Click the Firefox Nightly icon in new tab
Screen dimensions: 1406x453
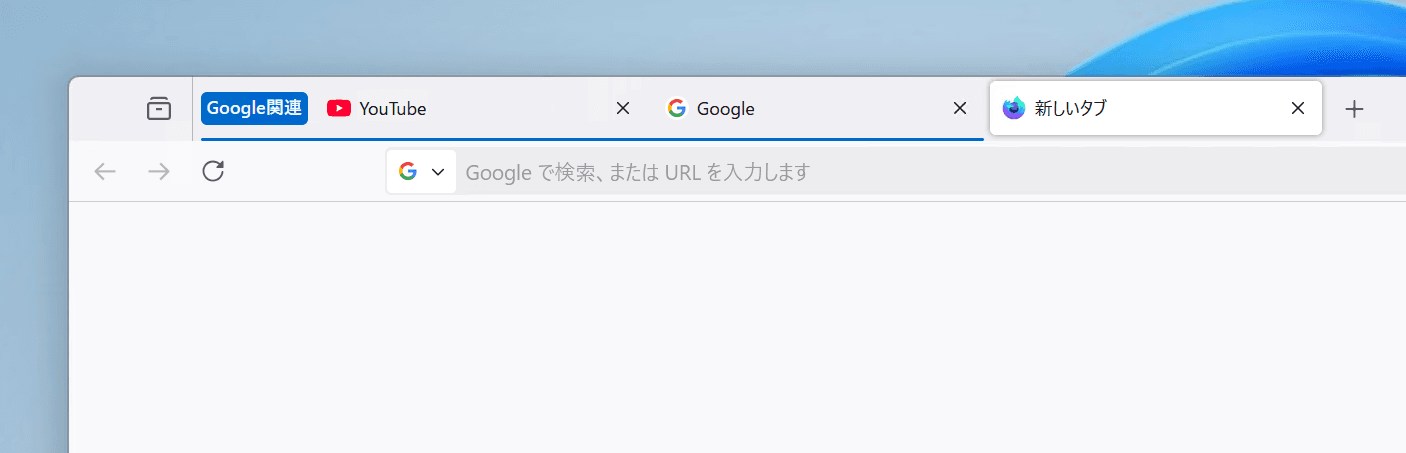1014,108
